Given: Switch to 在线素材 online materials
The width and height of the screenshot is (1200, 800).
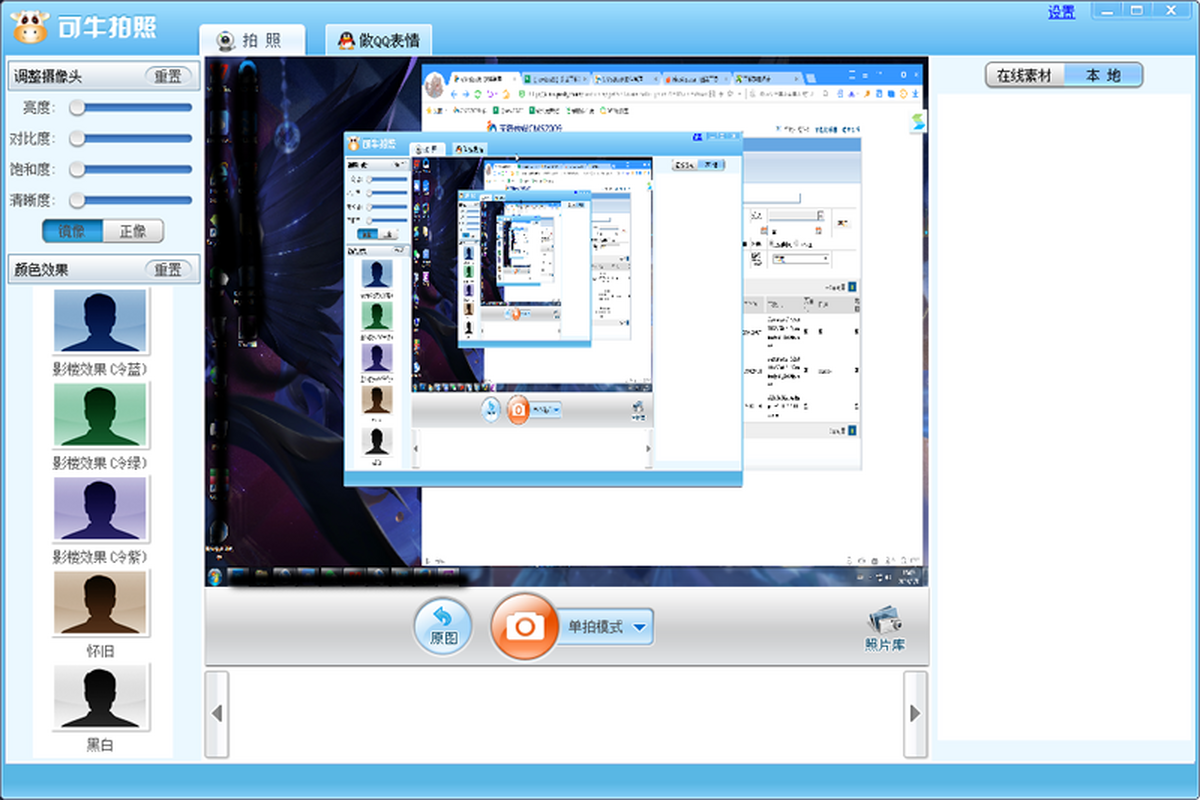Looking at the screenshot, I should (x=1024, y=75).
